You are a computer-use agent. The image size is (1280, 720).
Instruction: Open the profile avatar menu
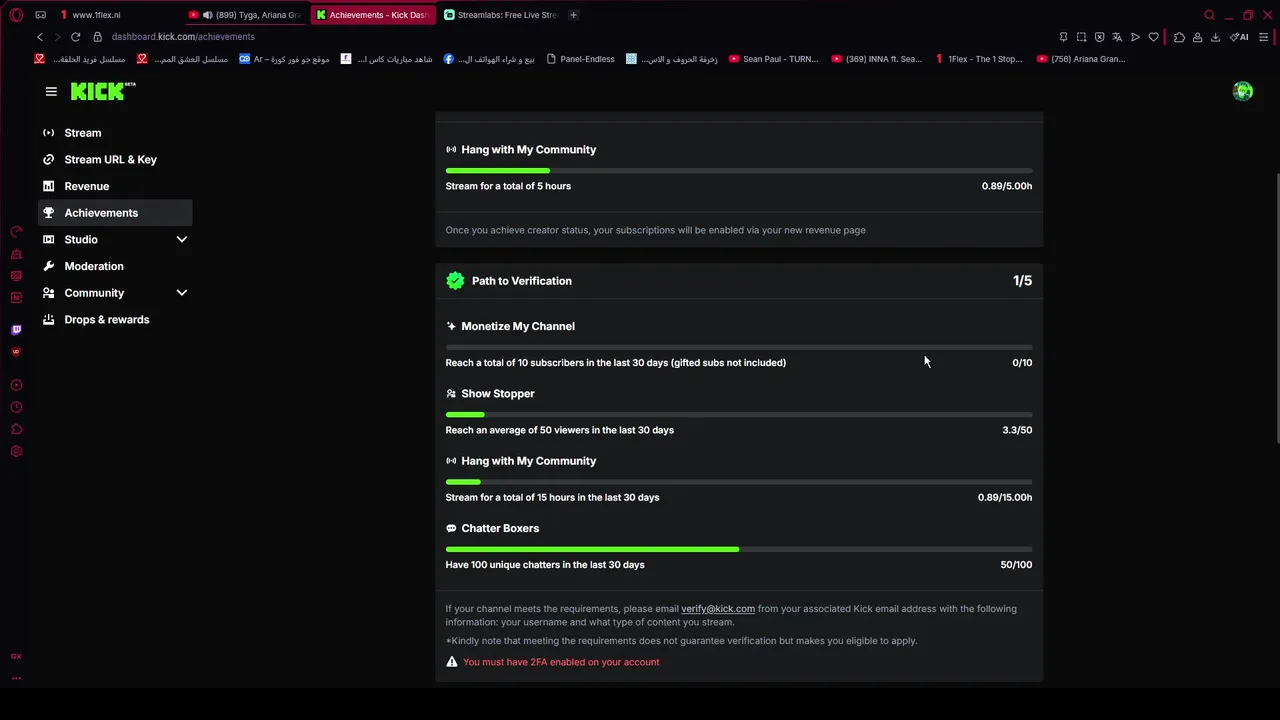coord(1243,91)
